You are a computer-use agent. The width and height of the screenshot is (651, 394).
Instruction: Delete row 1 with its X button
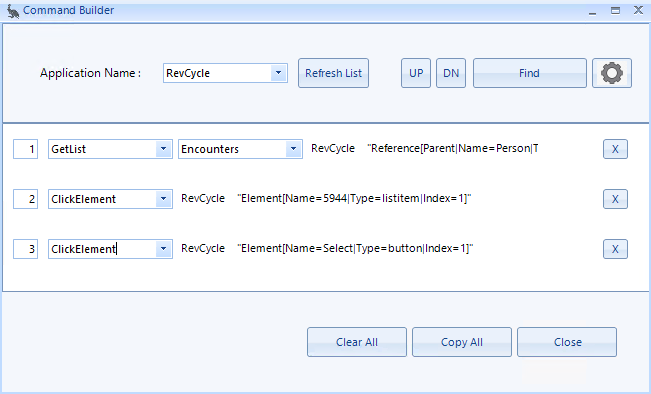615,149
